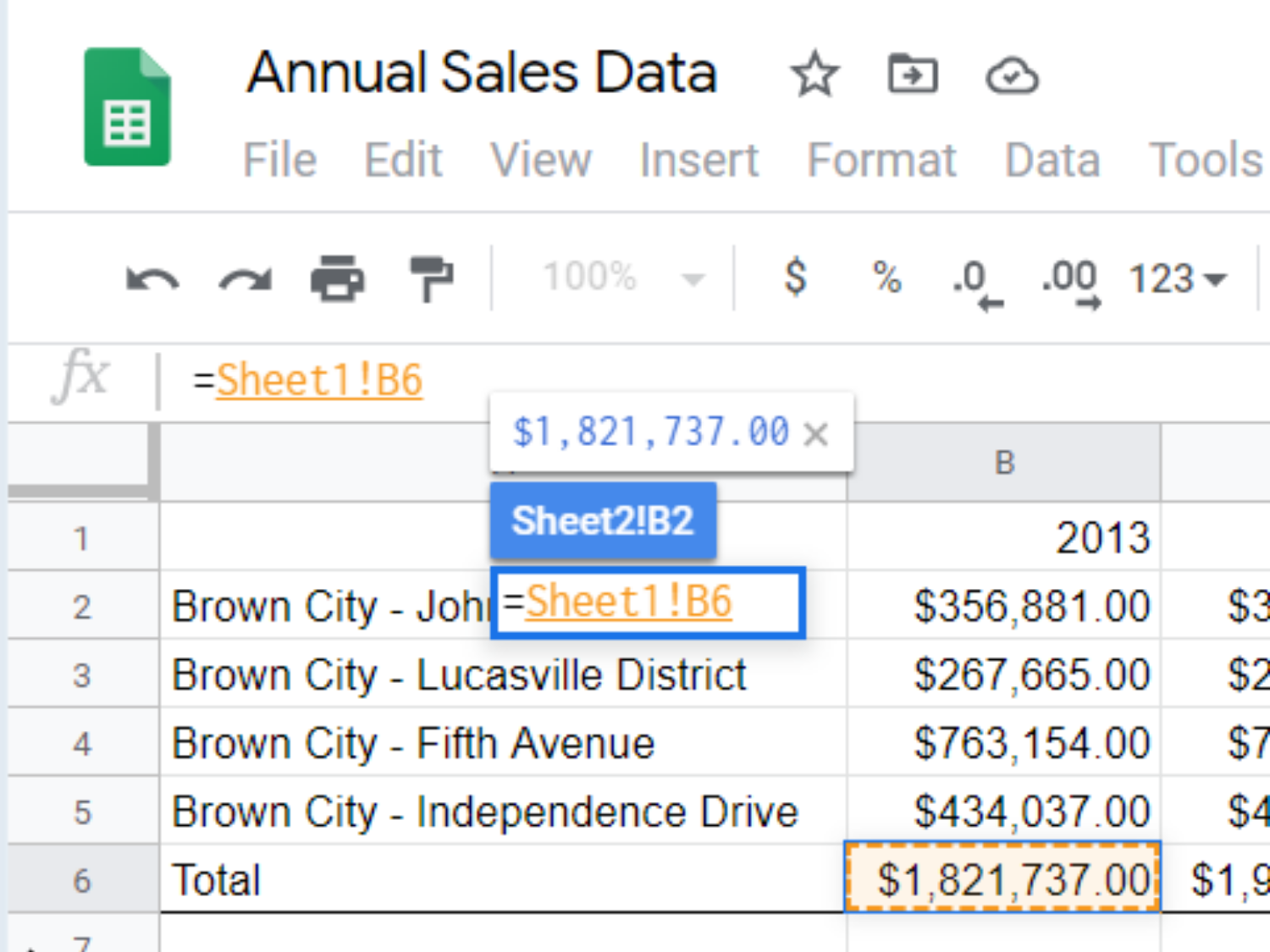Click the Move to folder icon
The height and width of the screenshot is (952, 1270).
912,74
